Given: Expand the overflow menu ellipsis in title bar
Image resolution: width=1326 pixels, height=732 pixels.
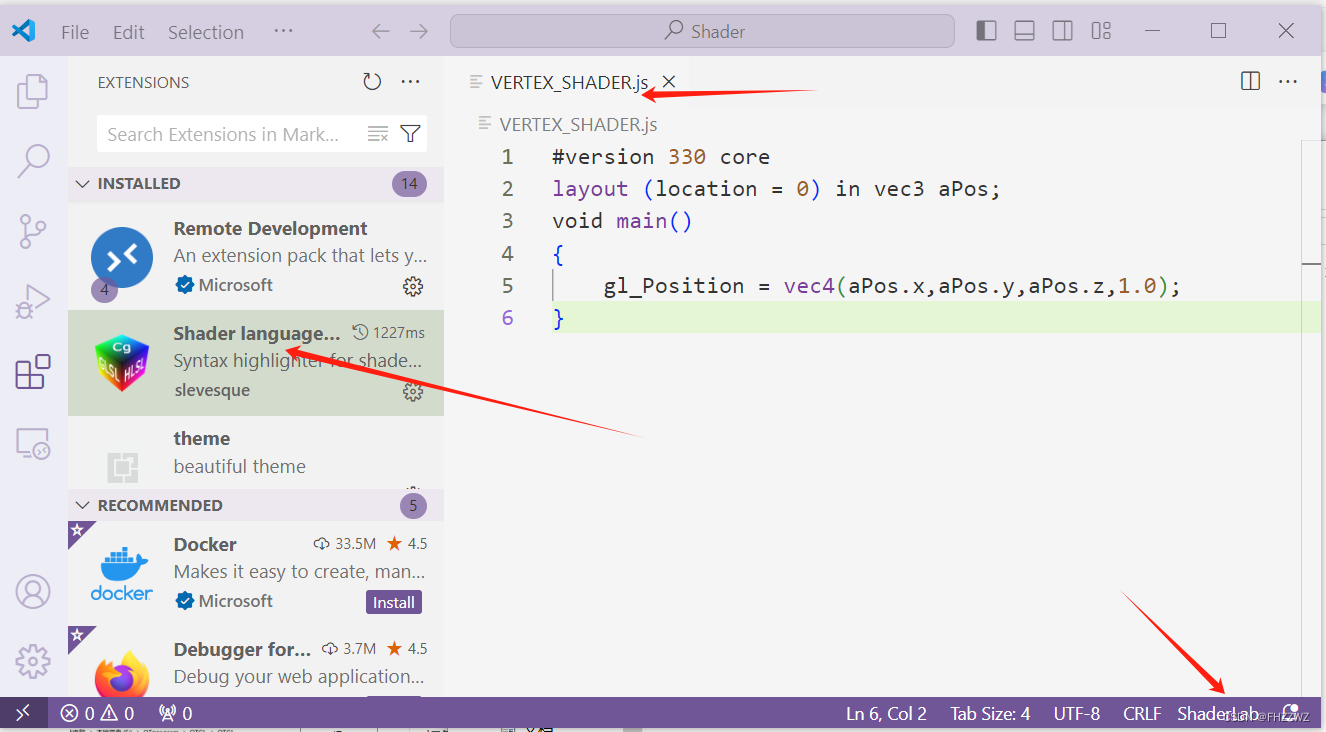Looking at the screenshot, I should click(283, 31).
